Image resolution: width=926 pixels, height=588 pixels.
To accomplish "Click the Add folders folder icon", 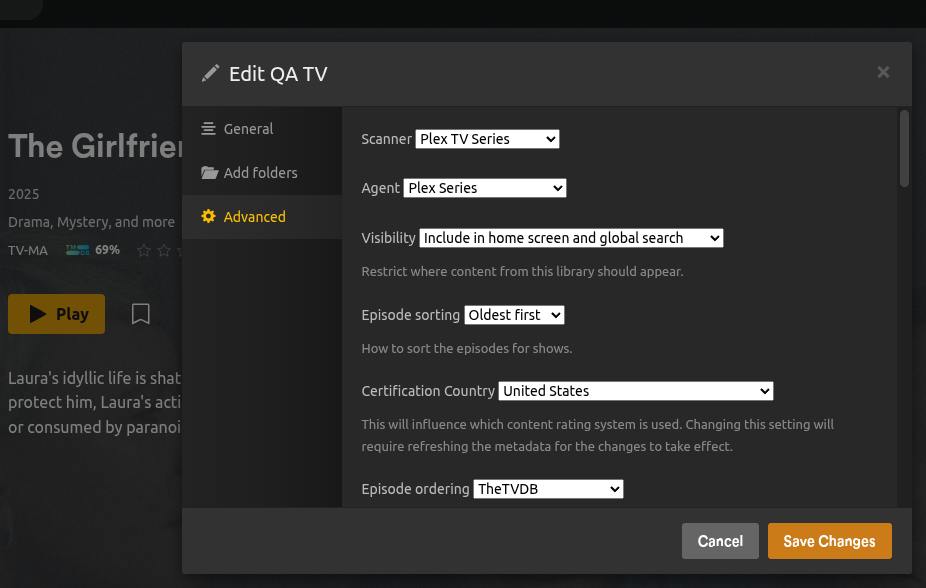I will coord(209,173).
